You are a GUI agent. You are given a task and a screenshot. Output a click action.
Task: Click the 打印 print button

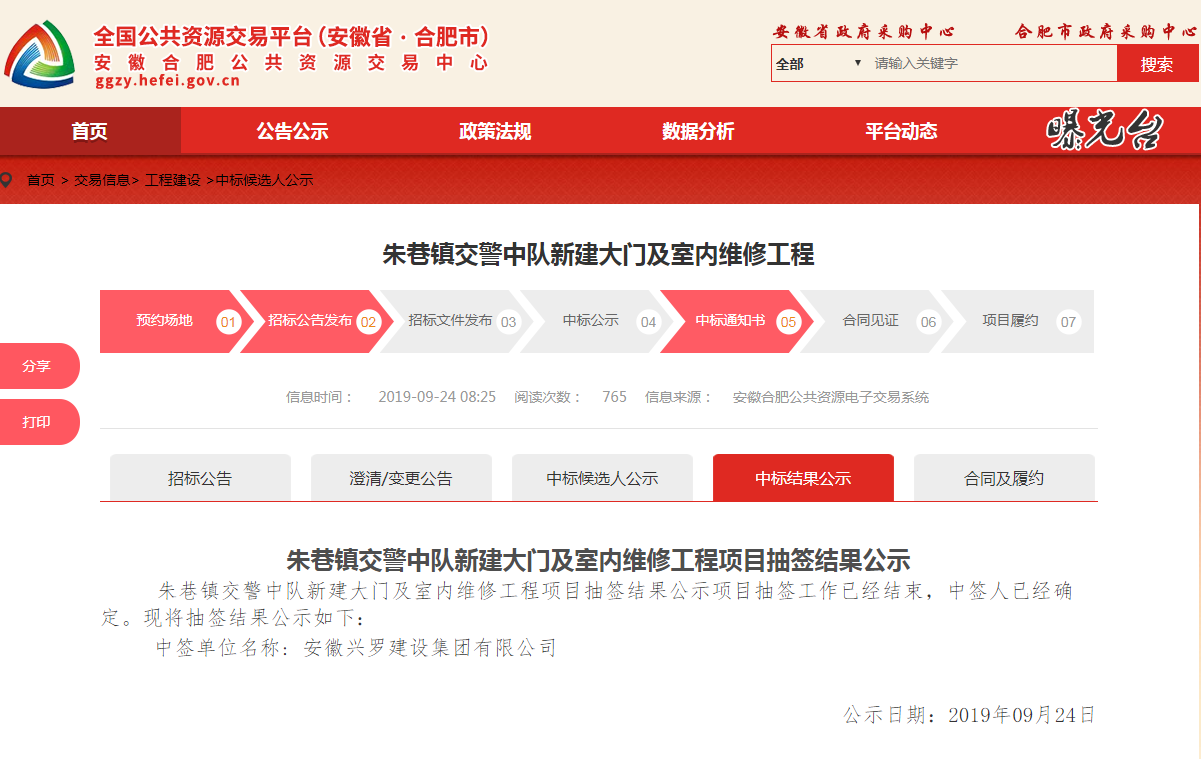coord(38,422)
